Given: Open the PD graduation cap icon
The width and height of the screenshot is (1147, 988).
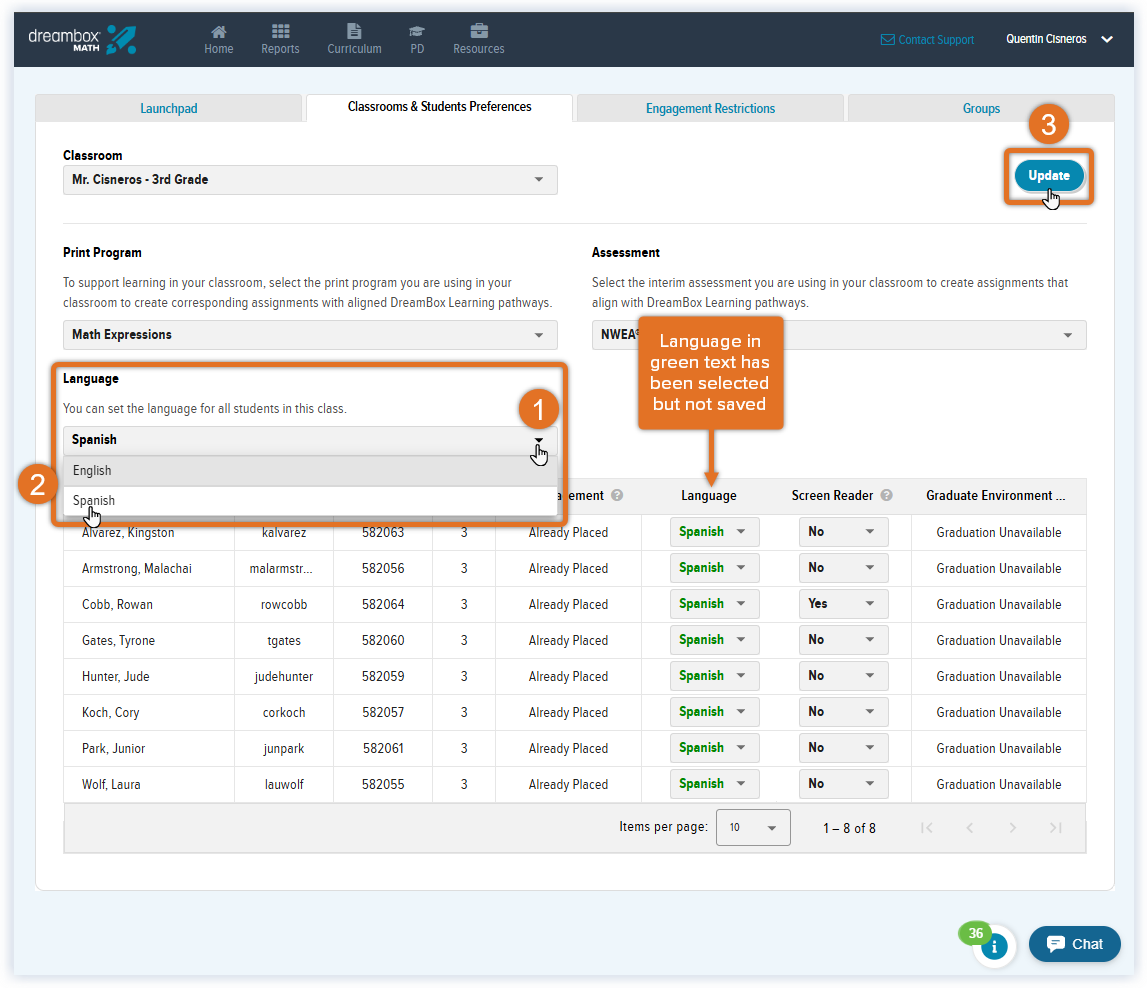Looking at the screenshot, I should [x=417, y=31].
